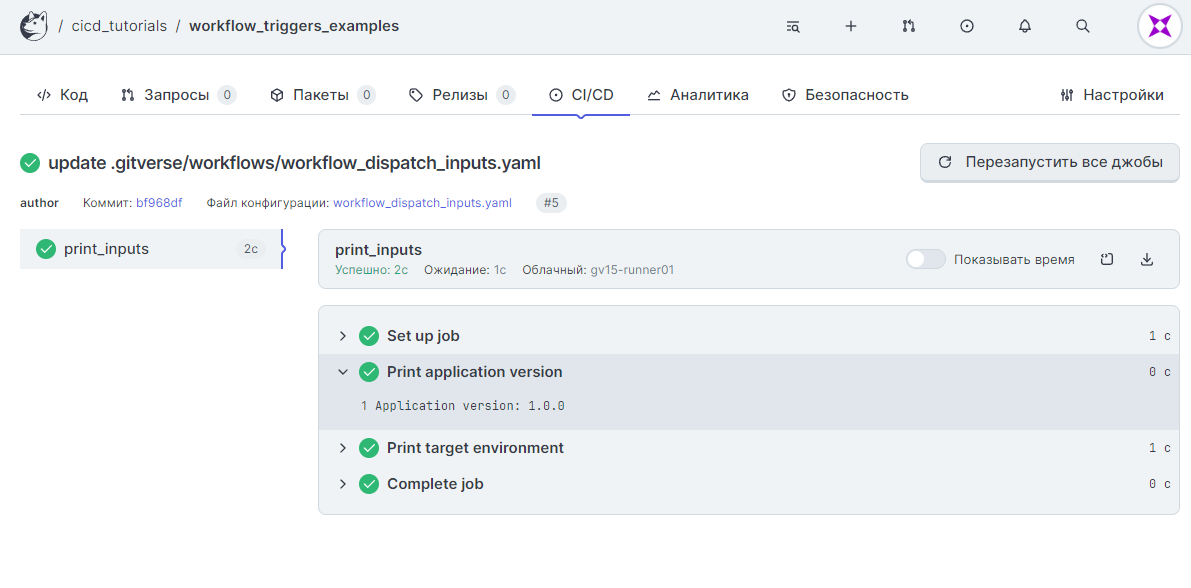Expand the Print target environment step

[x=343, y=448]
